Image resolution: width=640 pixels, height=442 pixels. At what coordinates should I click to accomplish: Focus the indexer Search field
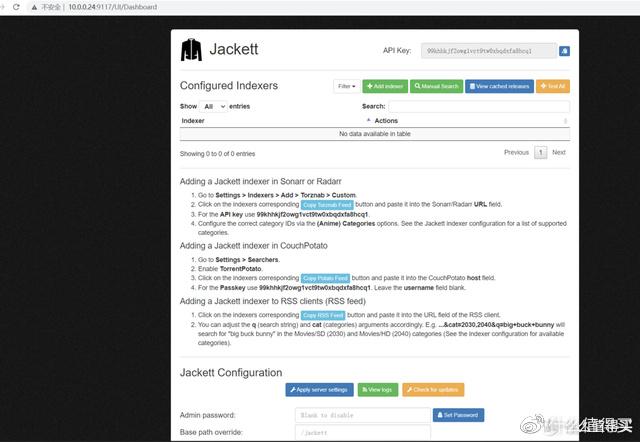pos(478,106)
